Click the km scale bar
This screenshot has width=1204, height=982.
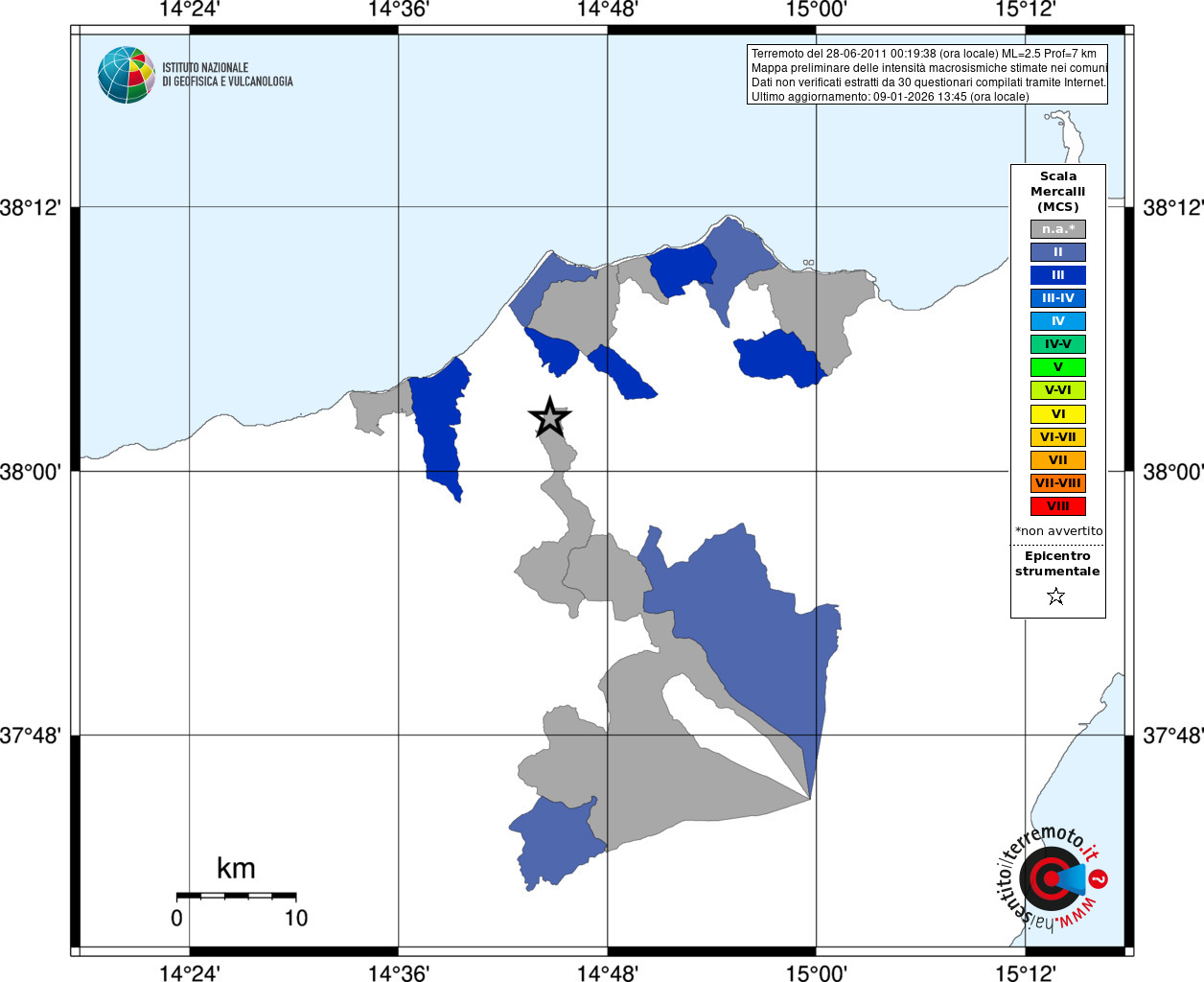pos(236,896)
